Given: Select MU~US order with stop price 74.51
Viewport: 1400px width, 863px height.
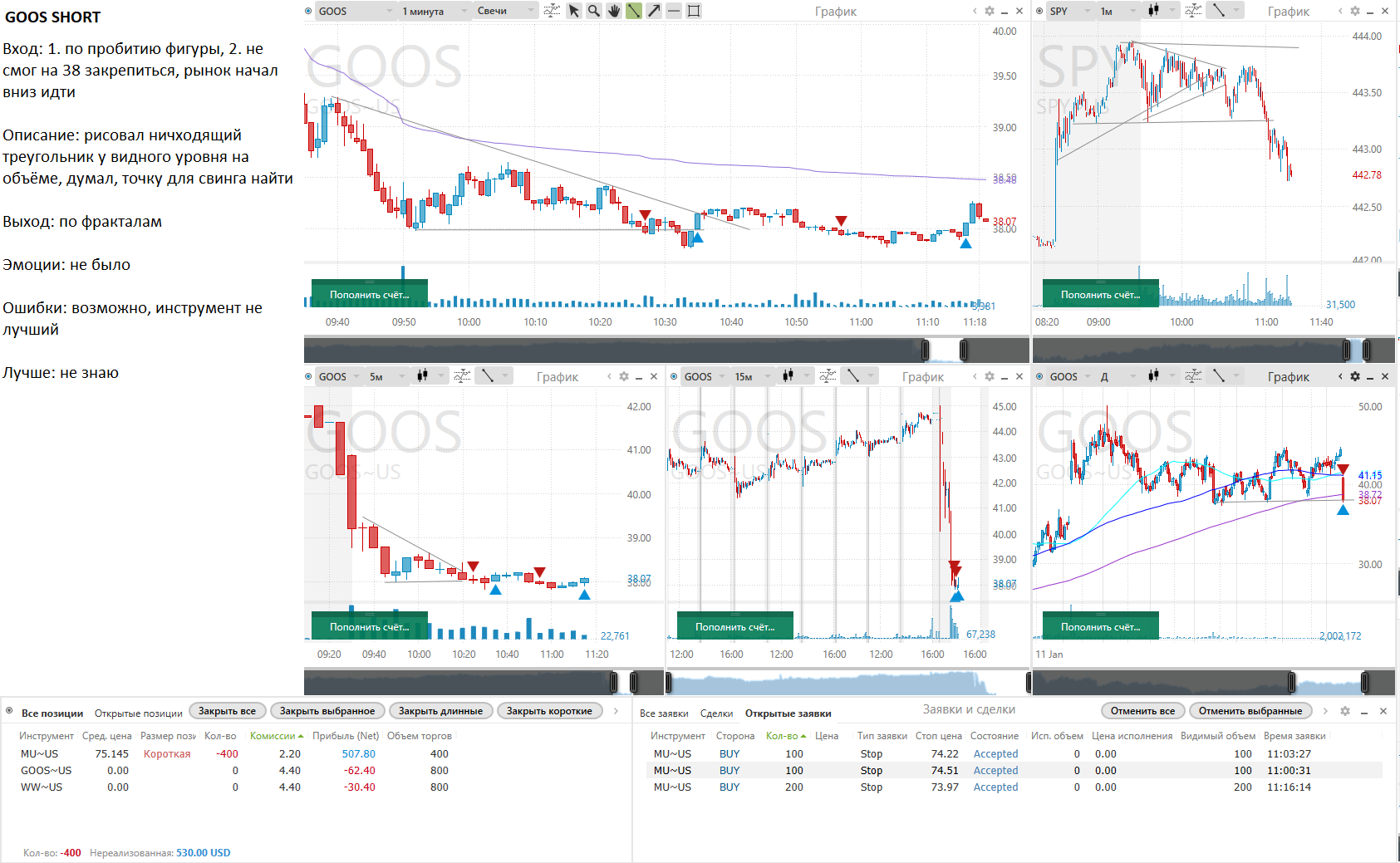Looking at the screenshot, I should tap(1016, 771).
